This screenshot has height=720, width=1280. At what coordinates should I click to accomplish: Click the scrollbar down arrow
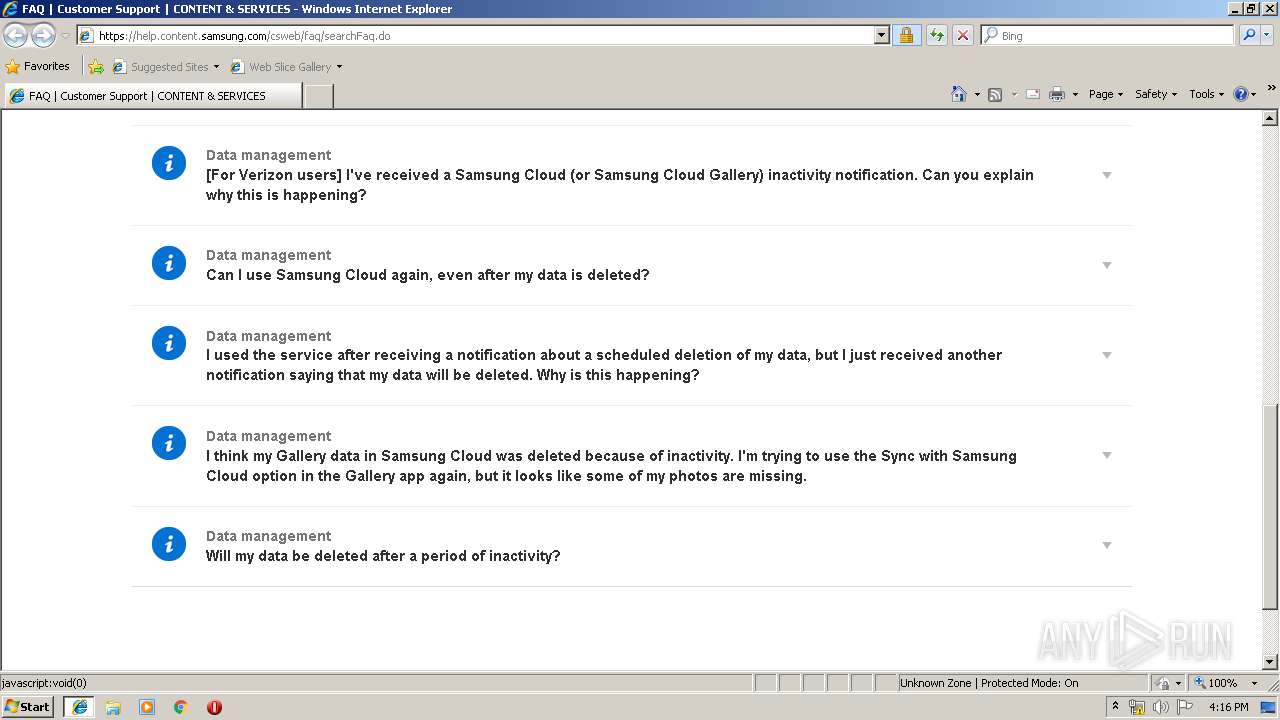point(1270,662)
